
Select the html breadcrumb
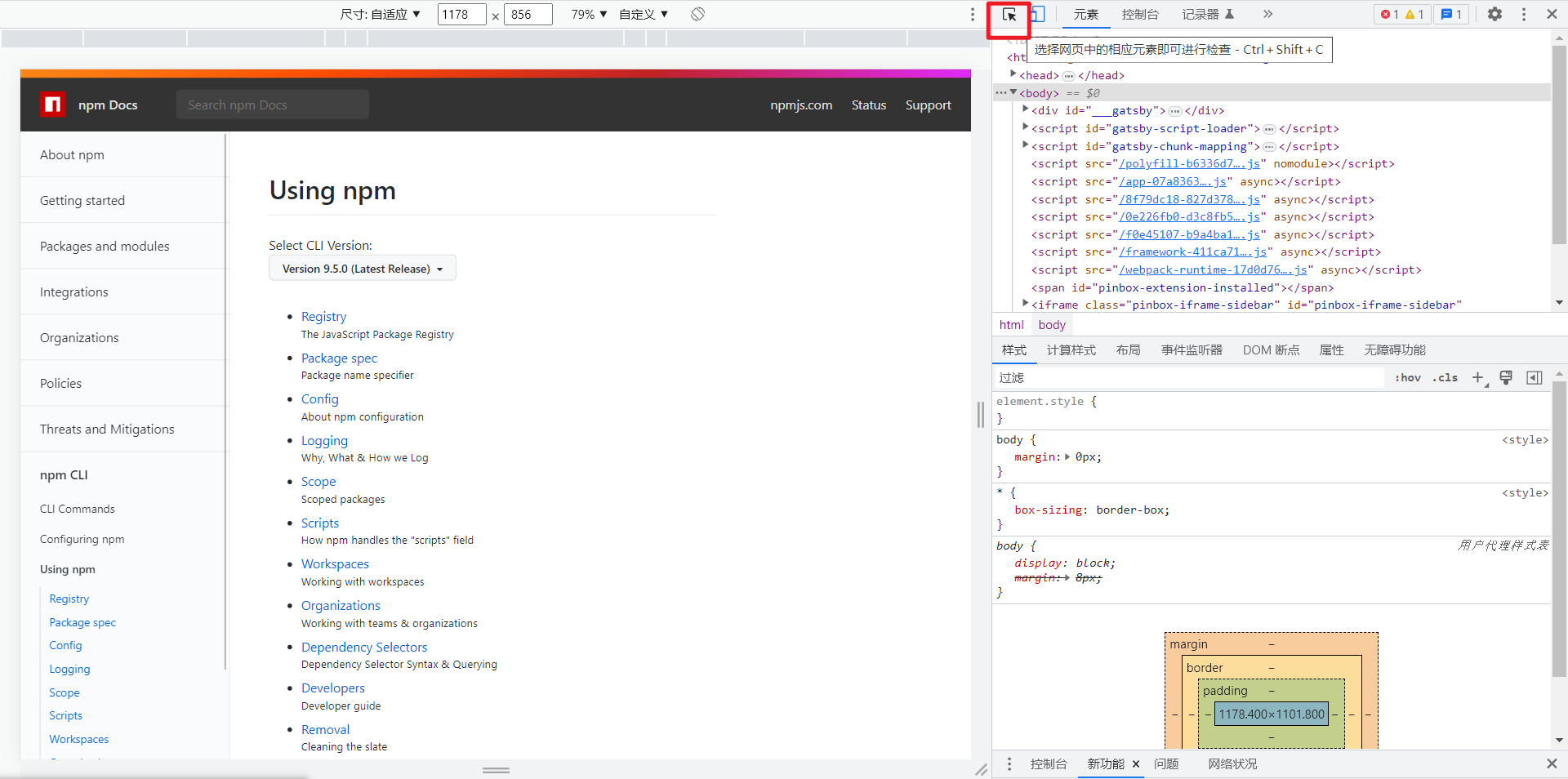(x=1011, y=324)
